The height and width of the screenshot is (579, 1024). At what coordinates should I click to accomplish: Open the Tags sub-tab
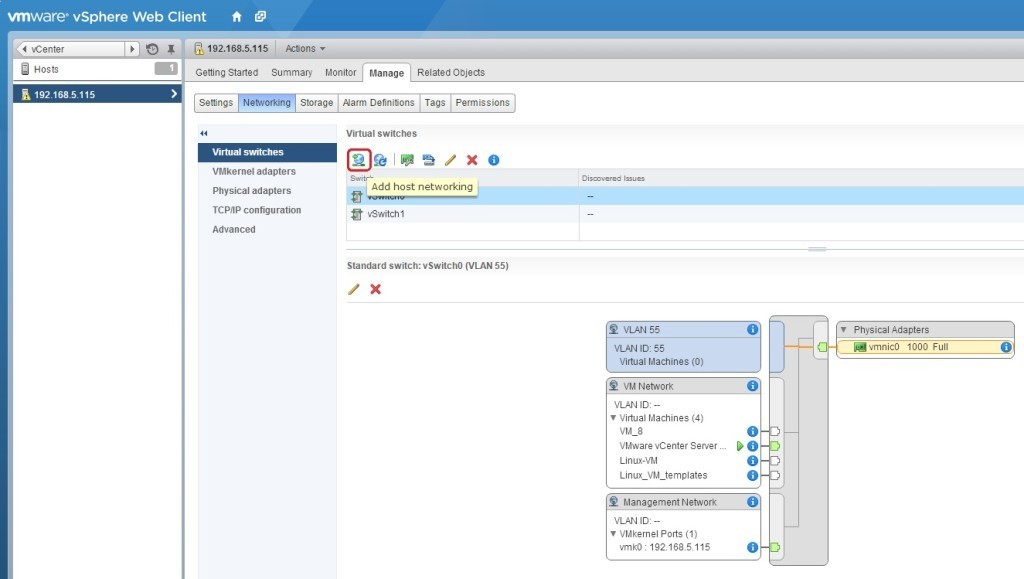(x=435, y=103)
